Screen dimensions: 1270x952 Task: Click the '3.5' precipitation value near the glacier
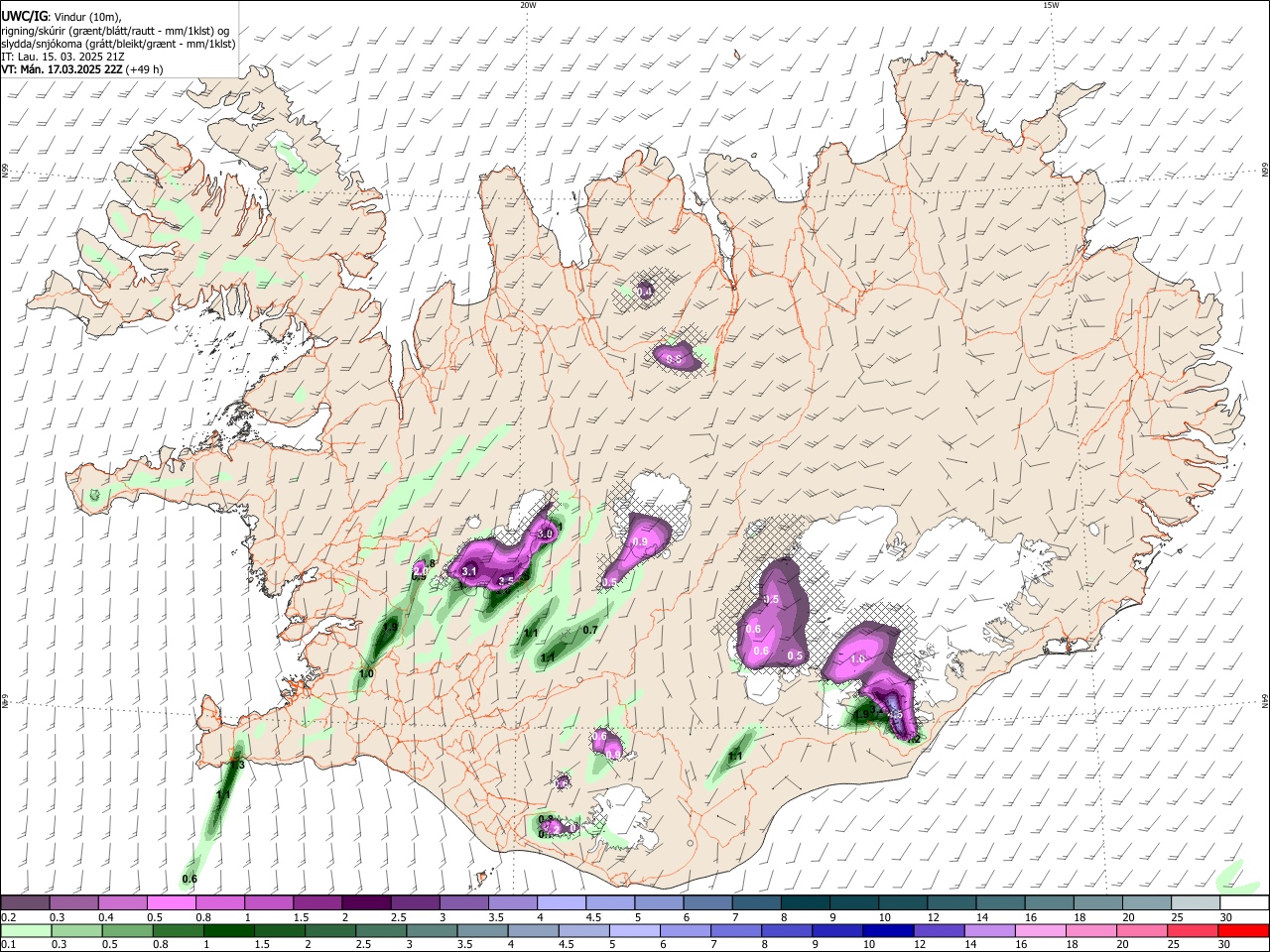click(x=506, y=581)
